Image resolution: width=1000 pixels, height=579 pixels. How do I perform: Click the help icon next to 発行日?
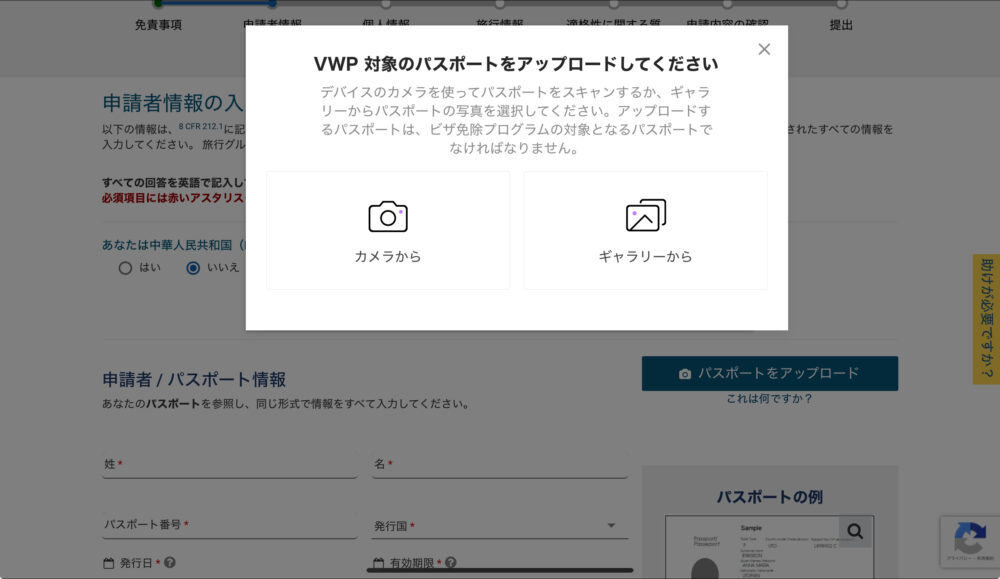pyautogui.click(x=170, y=563)
